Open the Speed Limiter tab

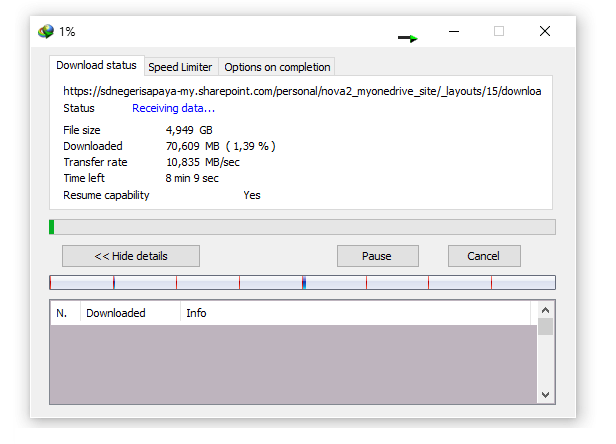tap(180, 67)
